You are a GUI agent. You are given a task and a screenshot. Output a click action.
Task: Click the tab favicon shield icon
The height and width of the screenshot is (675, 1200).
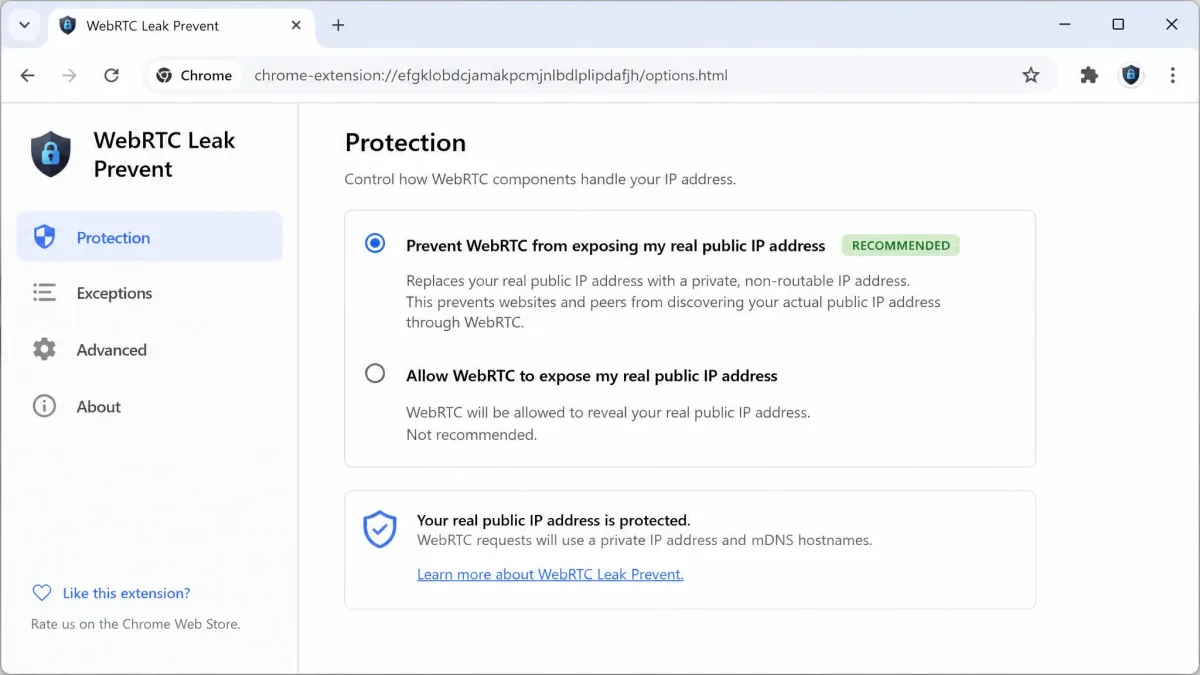coord(68,25)
